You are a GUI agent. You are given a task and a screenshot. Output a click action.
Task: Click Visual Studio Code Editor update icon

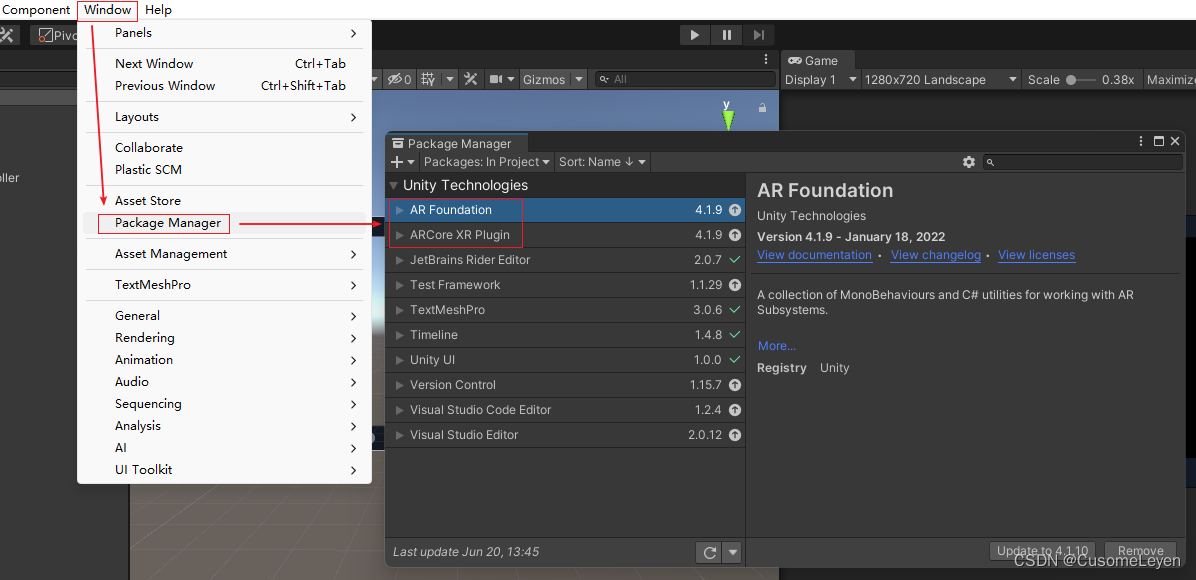(735, 410)
